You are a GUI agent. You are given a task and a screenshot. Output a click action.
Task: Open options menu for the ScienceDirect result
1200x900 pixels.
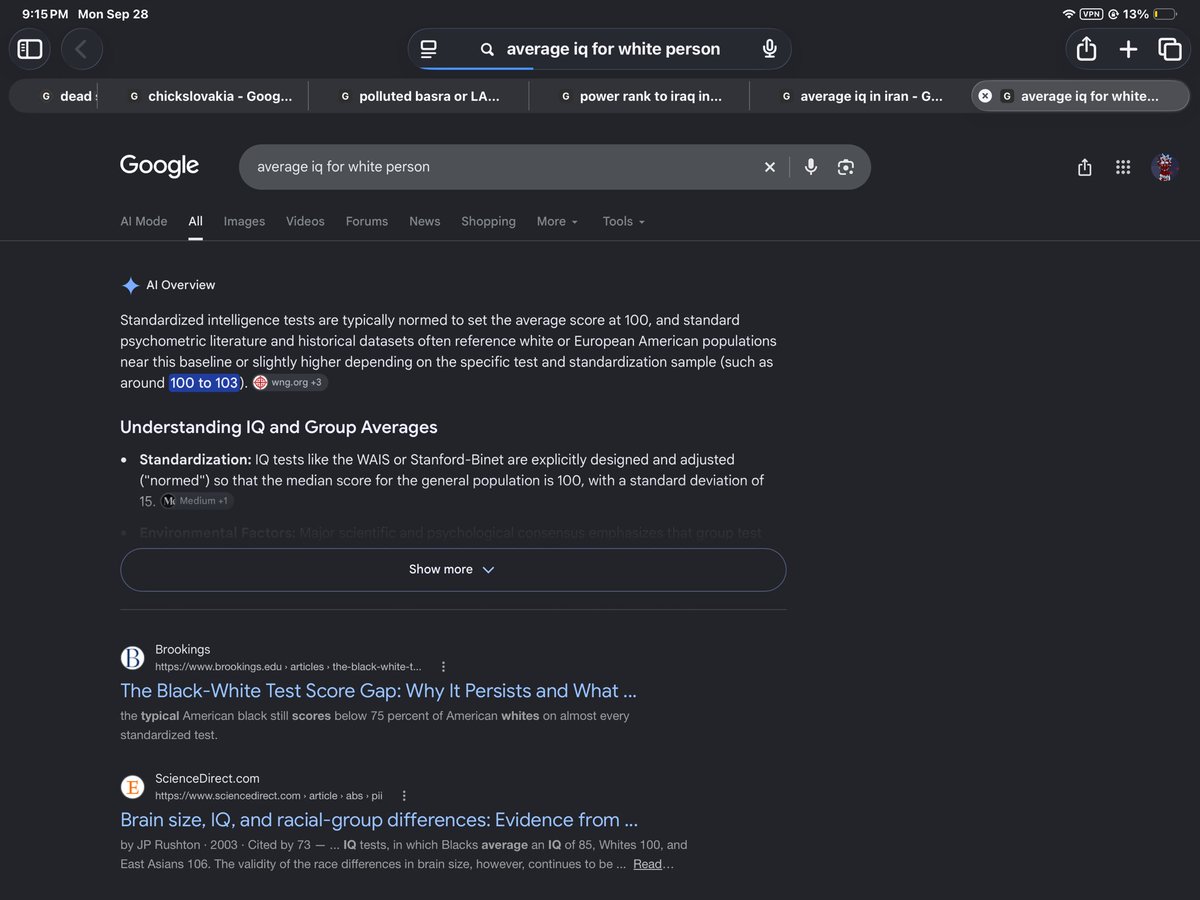coord(404,796)
